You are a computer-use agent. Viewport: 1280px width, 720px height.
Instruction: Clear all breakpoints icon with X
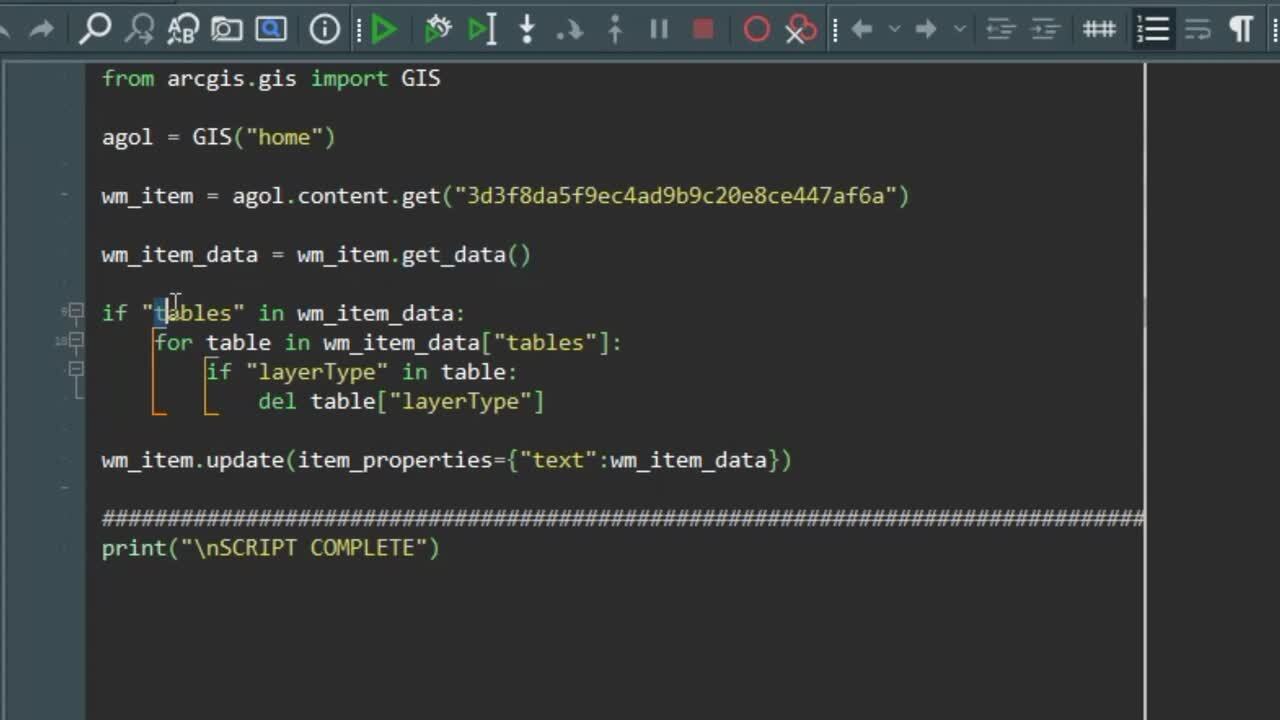[800, 30]
